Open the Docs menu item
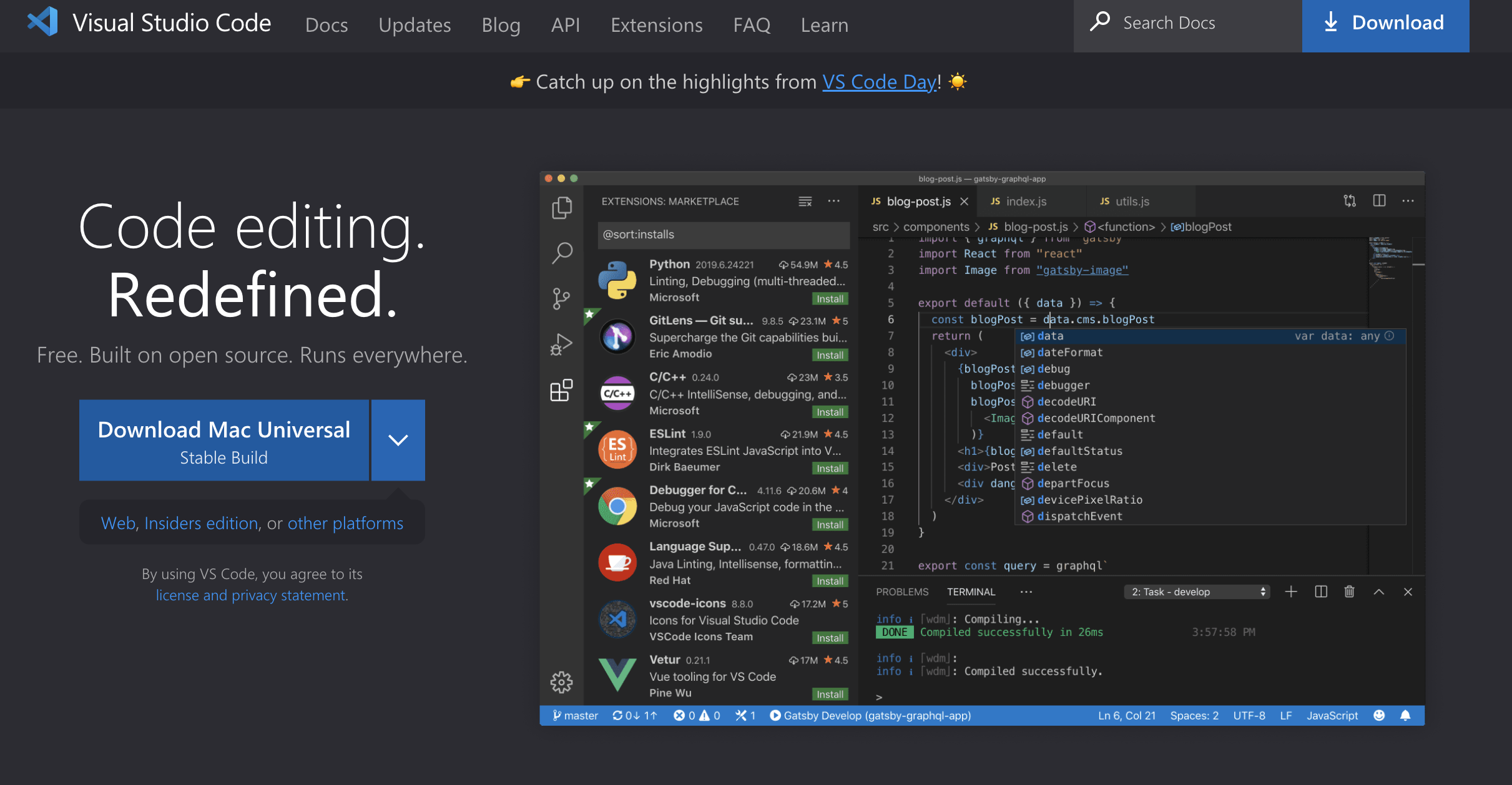The image size is (1512, 785). pos(326,25)
